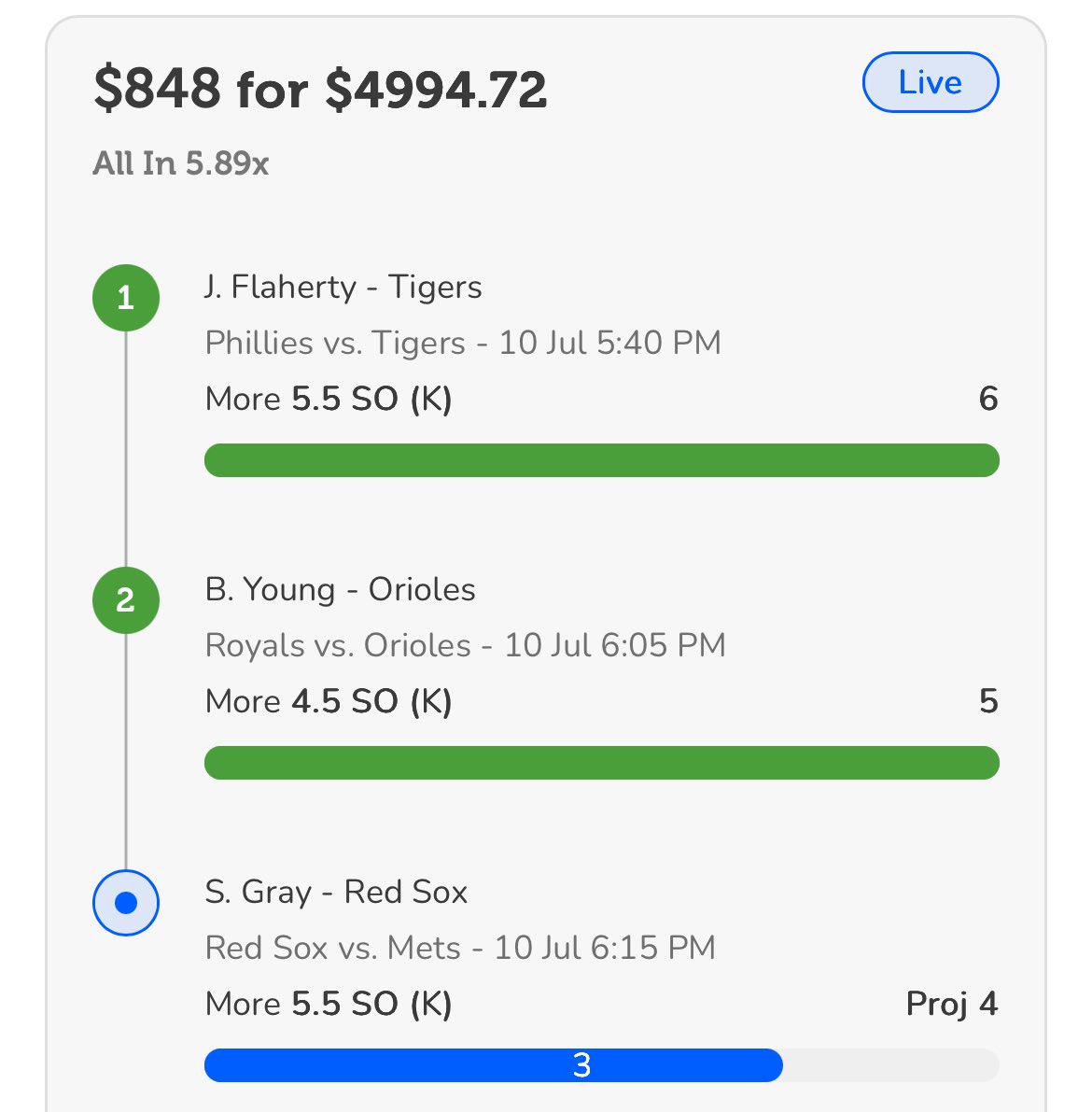Screen dimensions: 1092x1112
Task: Tap the Royals vs. Orioles game info
Action: tap(465, 646)
